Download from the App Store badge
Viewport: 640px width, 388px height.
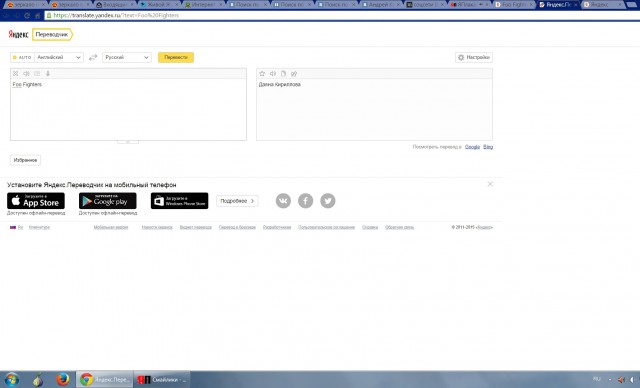36,201
